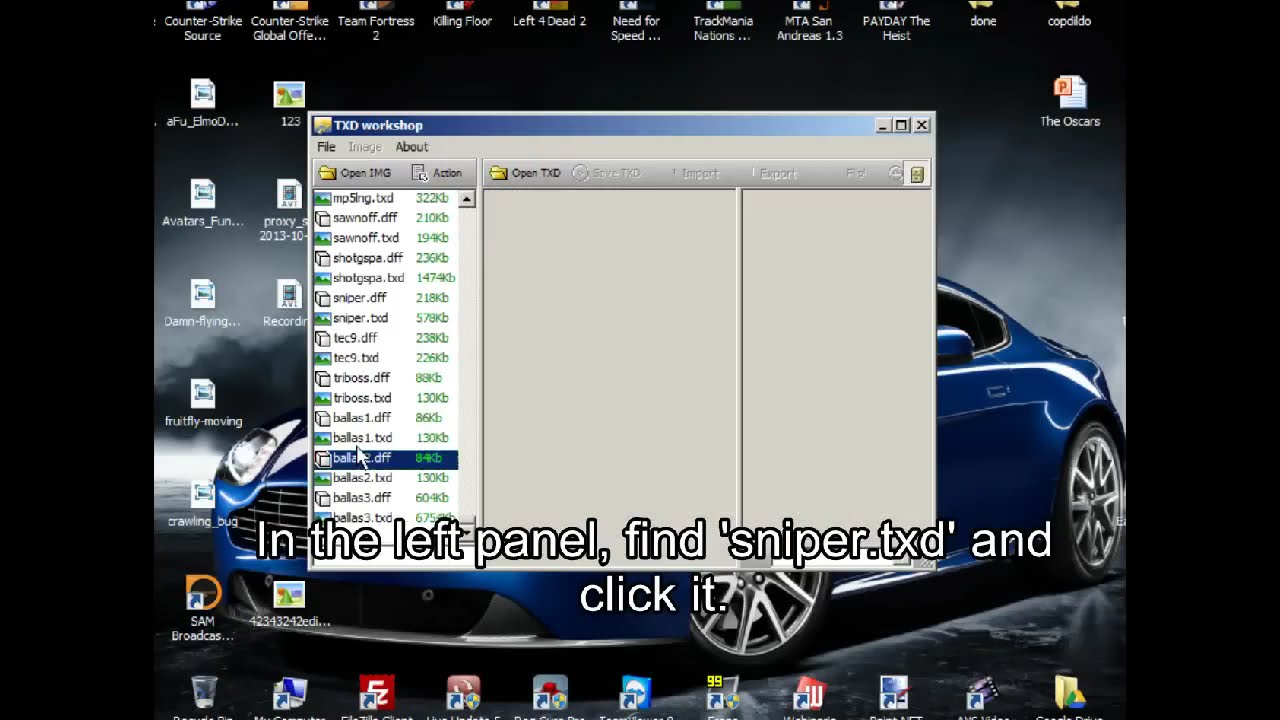Select sawnoff.txd in the file list
The width and height of the screenshot is (1280, 720).
[x=386, y=238]
